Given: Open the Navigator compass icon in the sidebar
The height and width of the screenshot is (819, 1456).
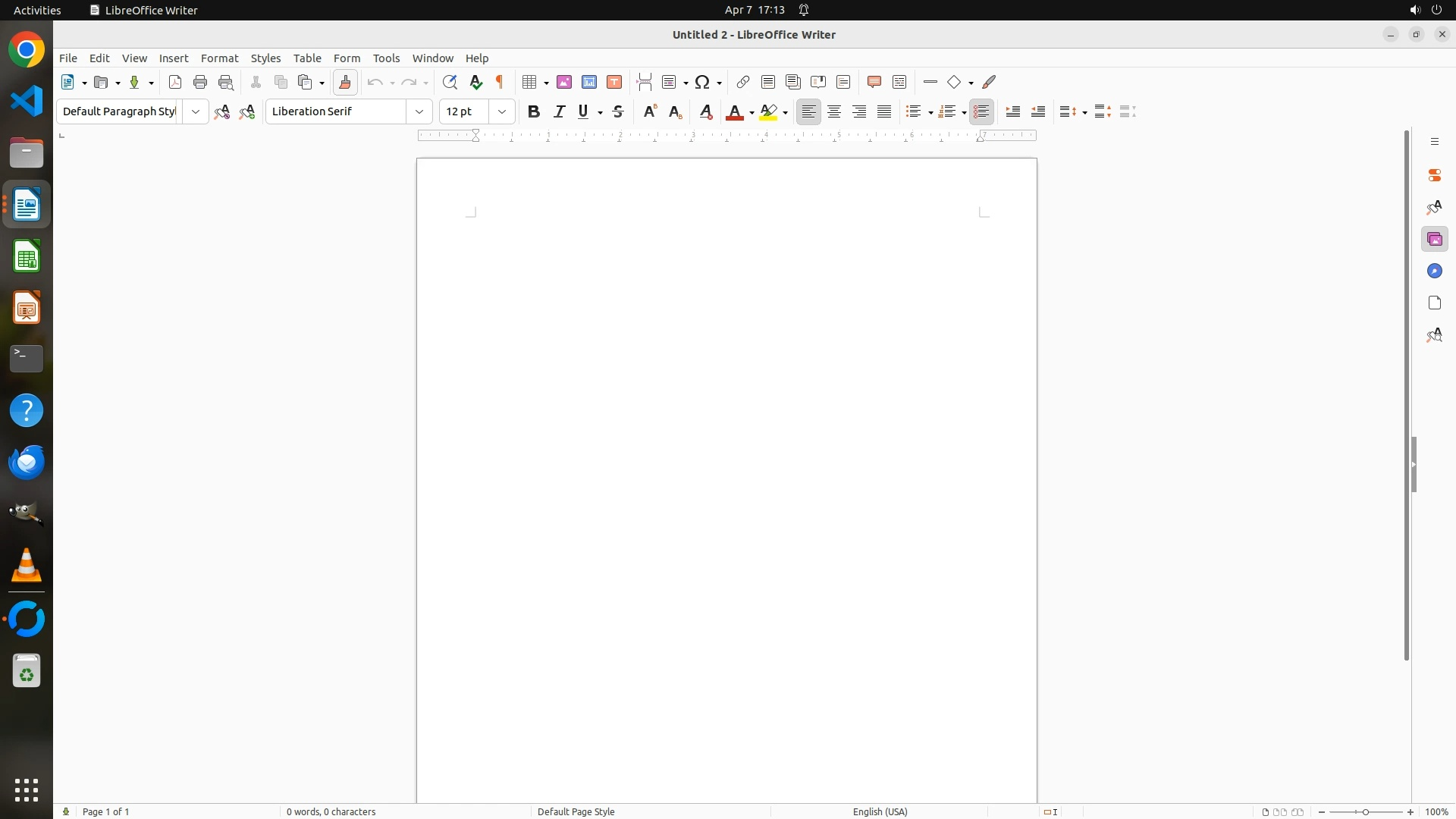Looking at the screenshot, I should [1434, 271].
